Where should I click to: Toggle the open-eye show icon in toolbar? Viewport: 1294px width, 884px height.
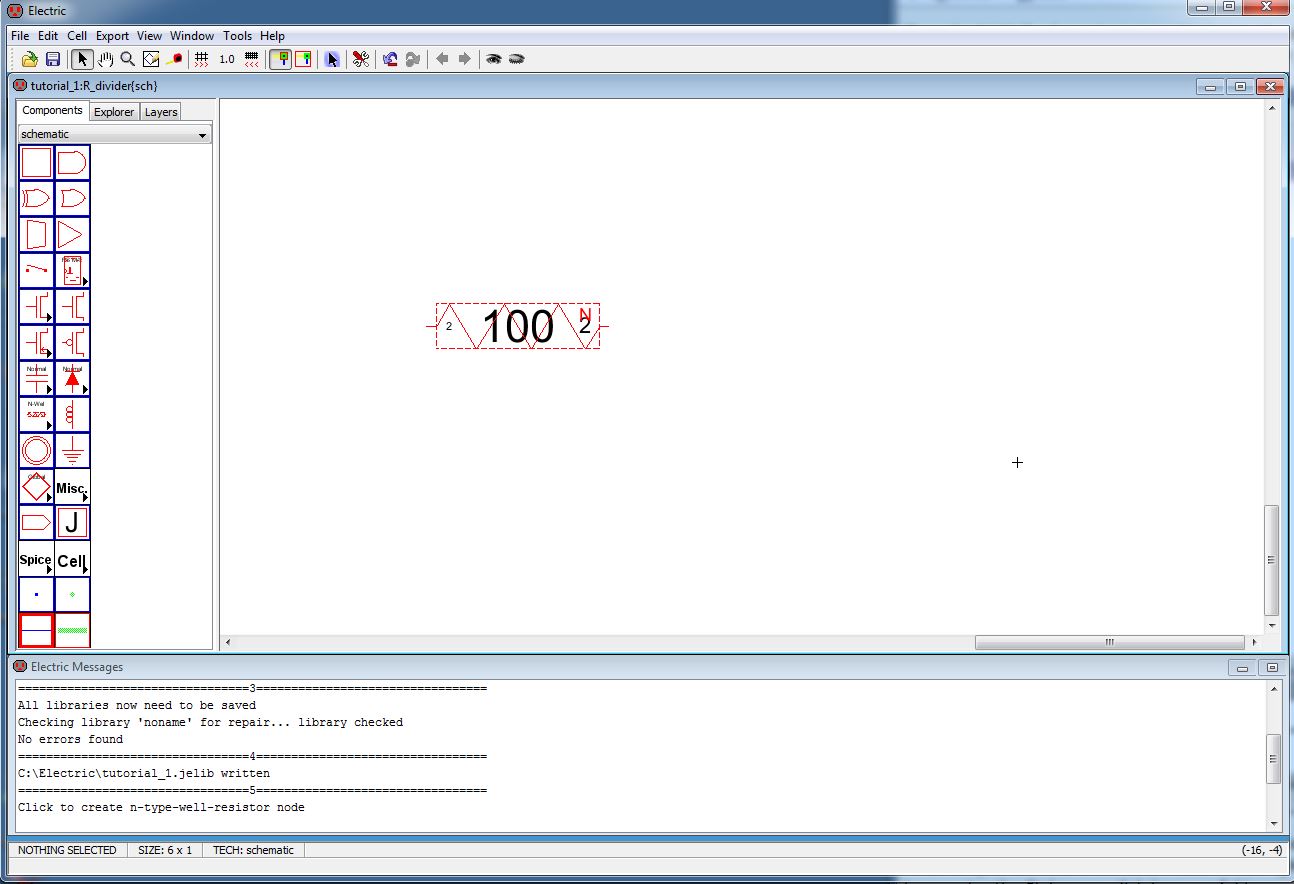click(x=493, y=59)
